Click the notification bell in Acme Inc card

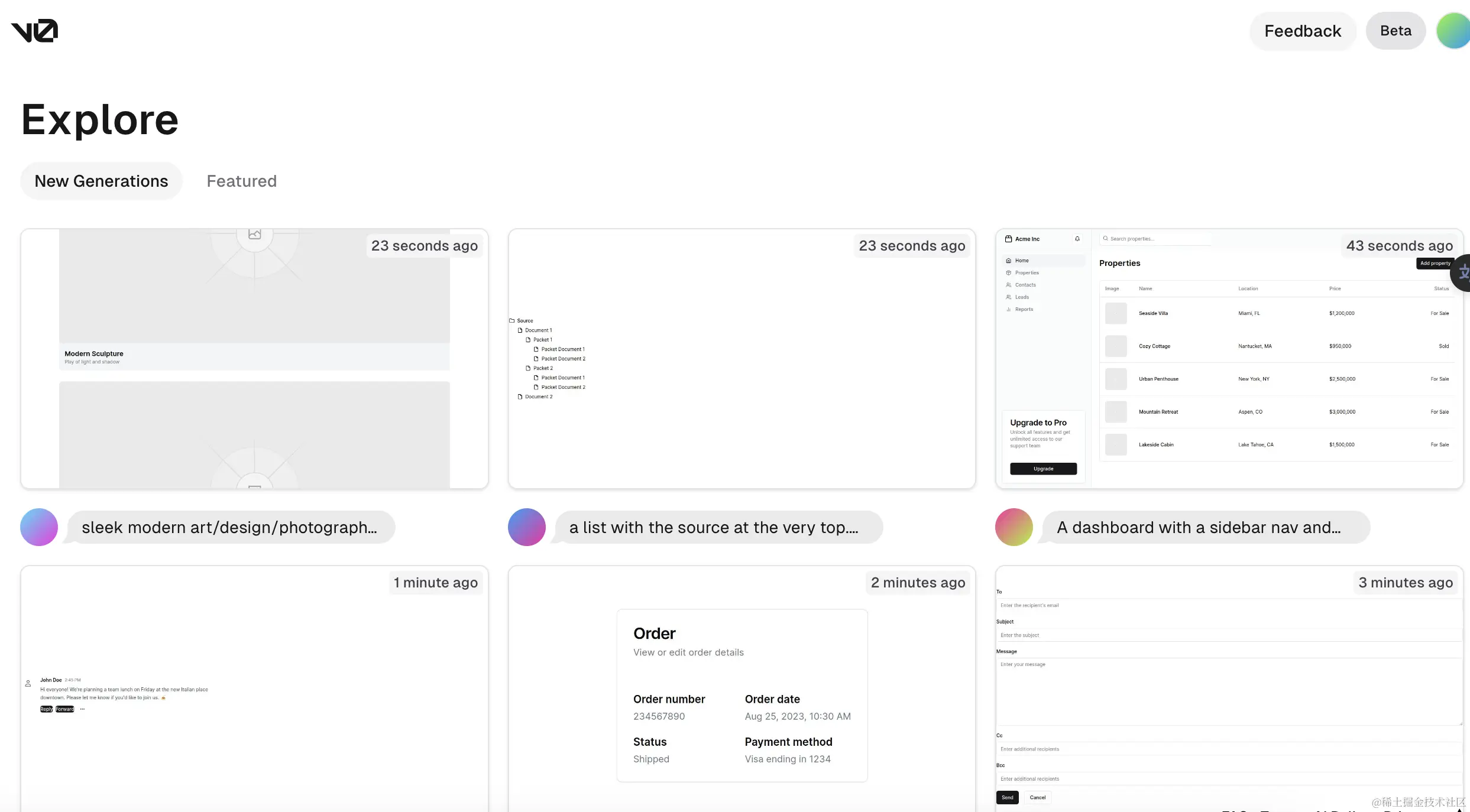(x=1077, y=239)
